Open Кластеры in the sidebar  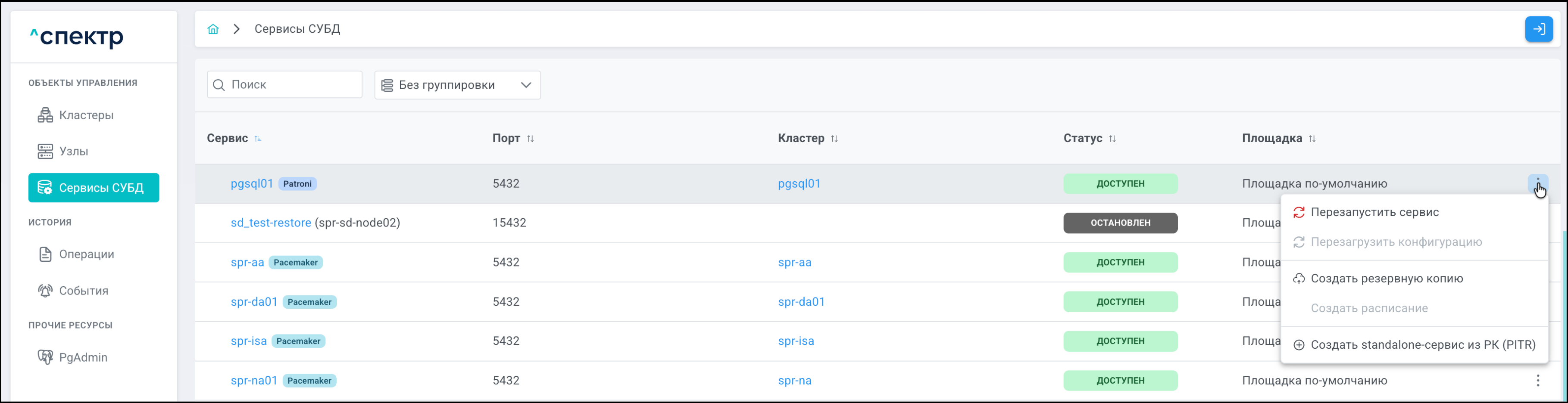pos(86,115)
